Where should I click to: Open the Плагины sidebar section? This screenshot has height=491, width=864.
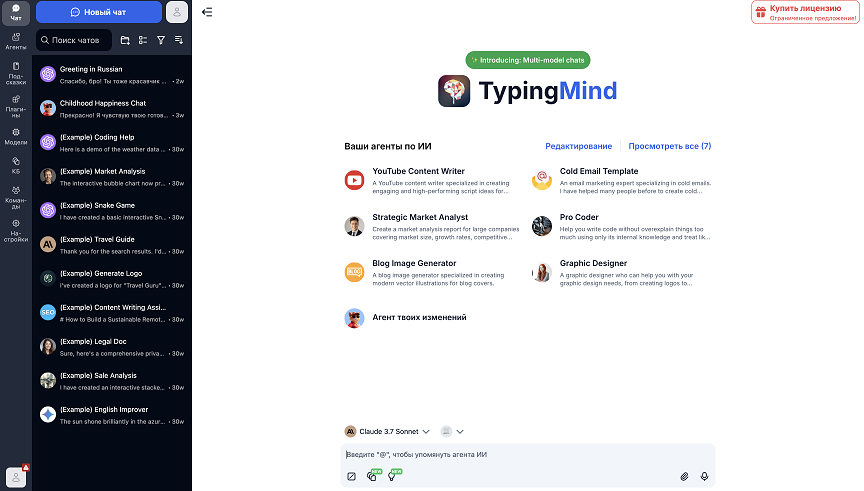point(16,106)
